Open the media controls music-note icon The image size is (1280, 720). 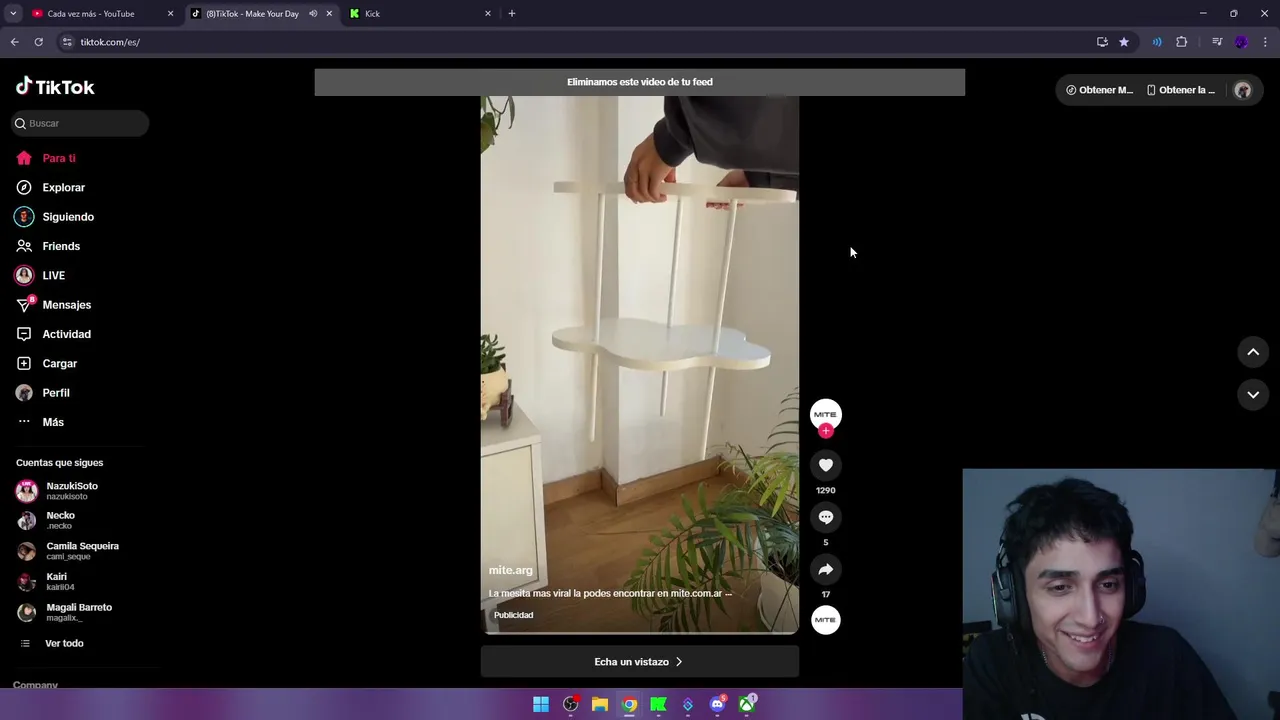pos(1217,42)
